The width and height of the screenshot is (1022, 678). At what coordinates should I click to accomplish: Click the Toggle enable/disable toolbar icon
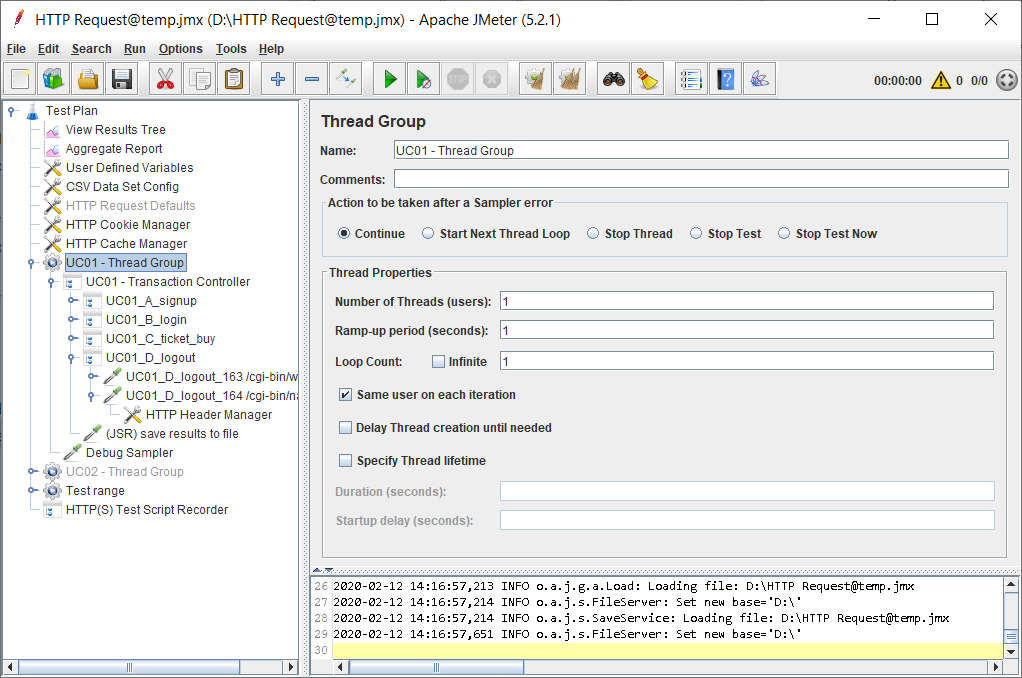point(345,80)
